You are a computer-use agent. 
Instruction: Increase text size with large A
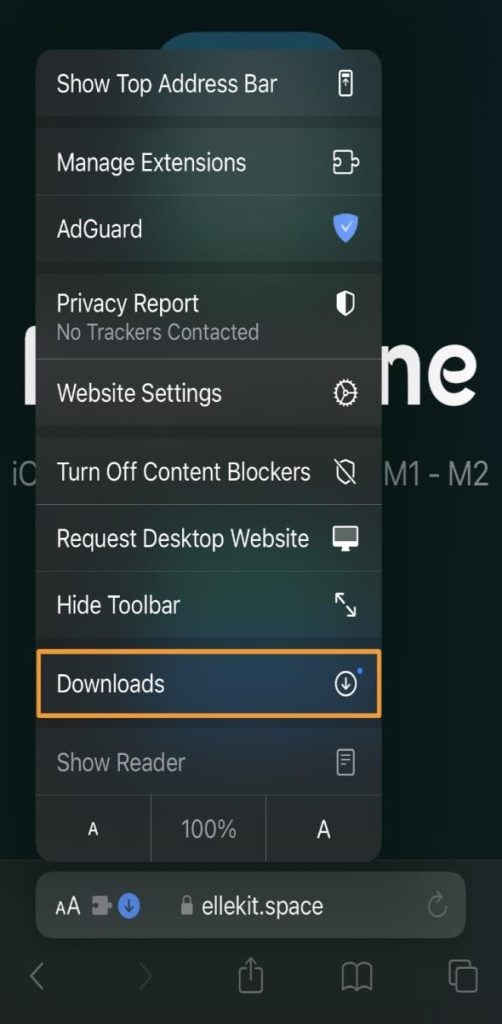(324, 829)
